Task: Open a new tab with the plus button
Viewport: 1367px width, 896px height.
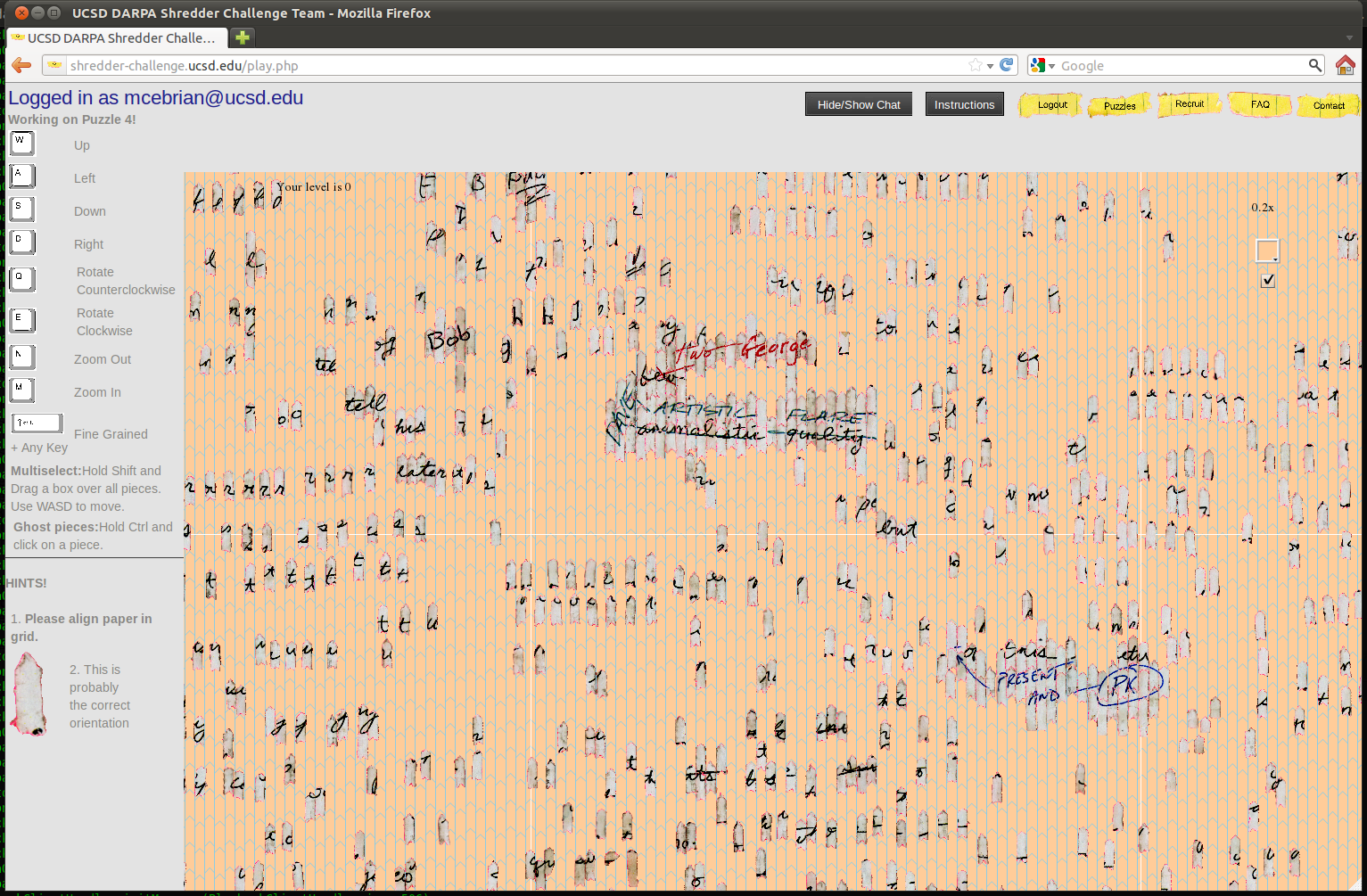Action: (x=242, y=37)
